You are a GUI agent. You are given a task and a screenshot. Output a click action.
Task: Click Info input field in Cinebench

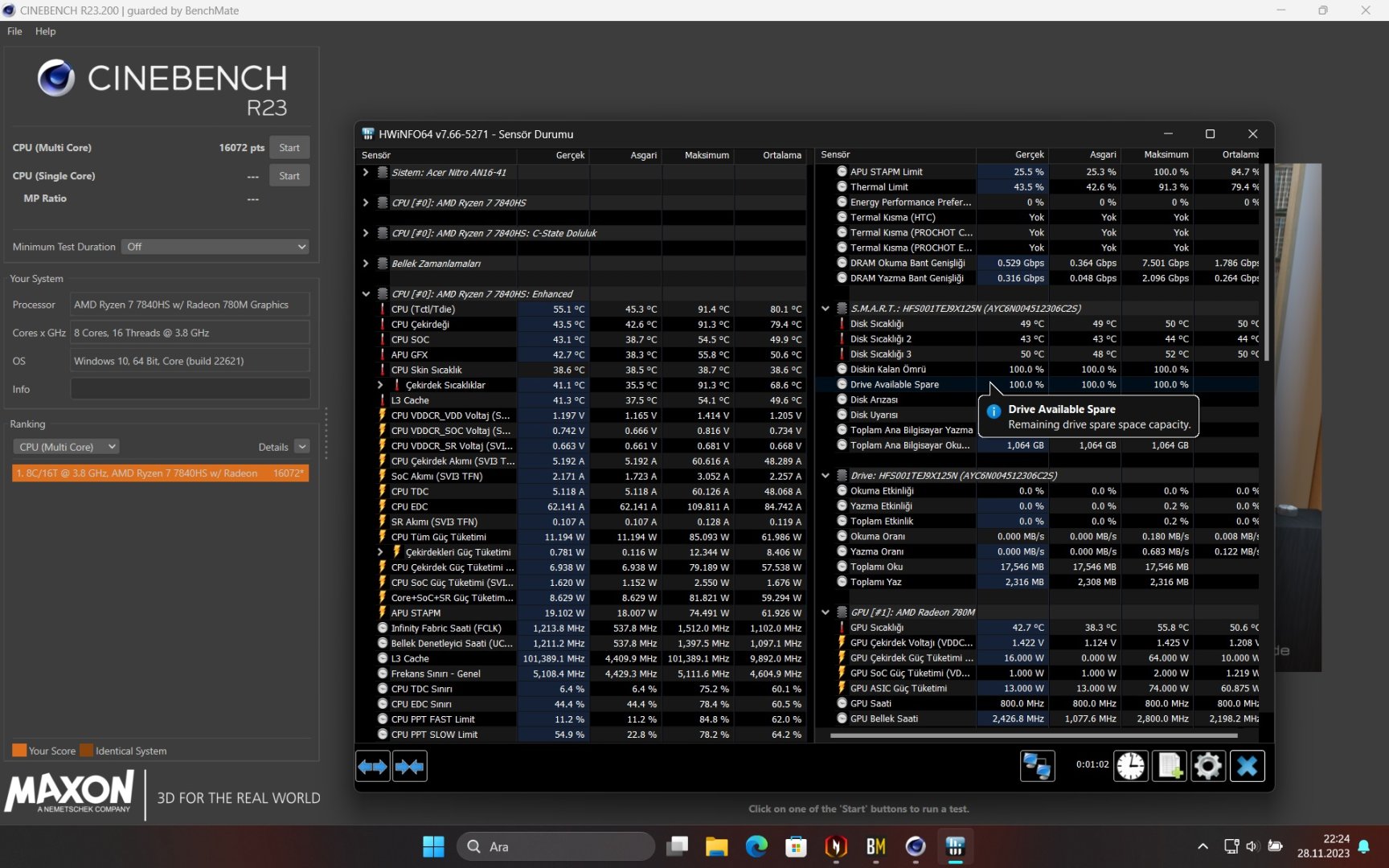[x=191, y=389]
